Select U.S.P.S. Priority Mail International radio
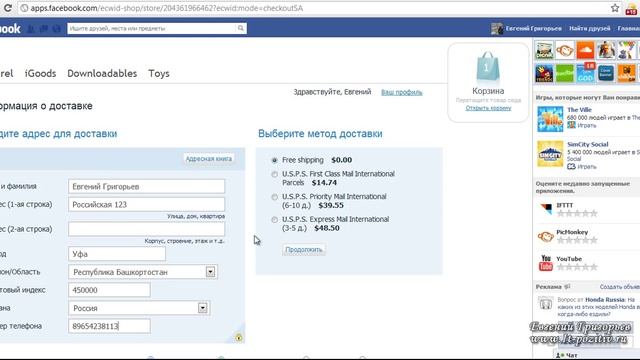 coord(275,197)
